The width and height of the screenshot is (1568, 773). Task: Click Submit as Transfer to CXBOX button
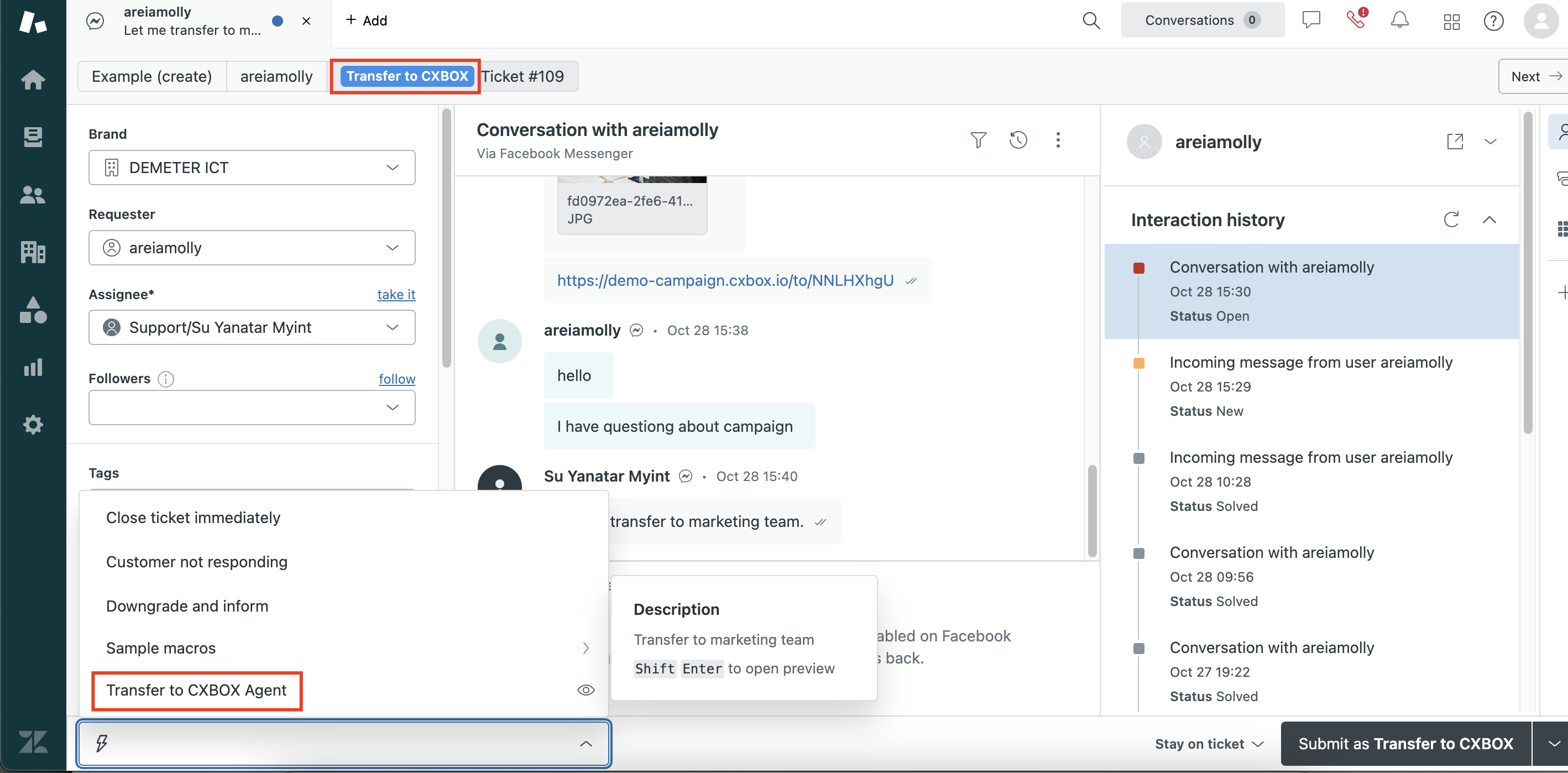coord(1405,744)
